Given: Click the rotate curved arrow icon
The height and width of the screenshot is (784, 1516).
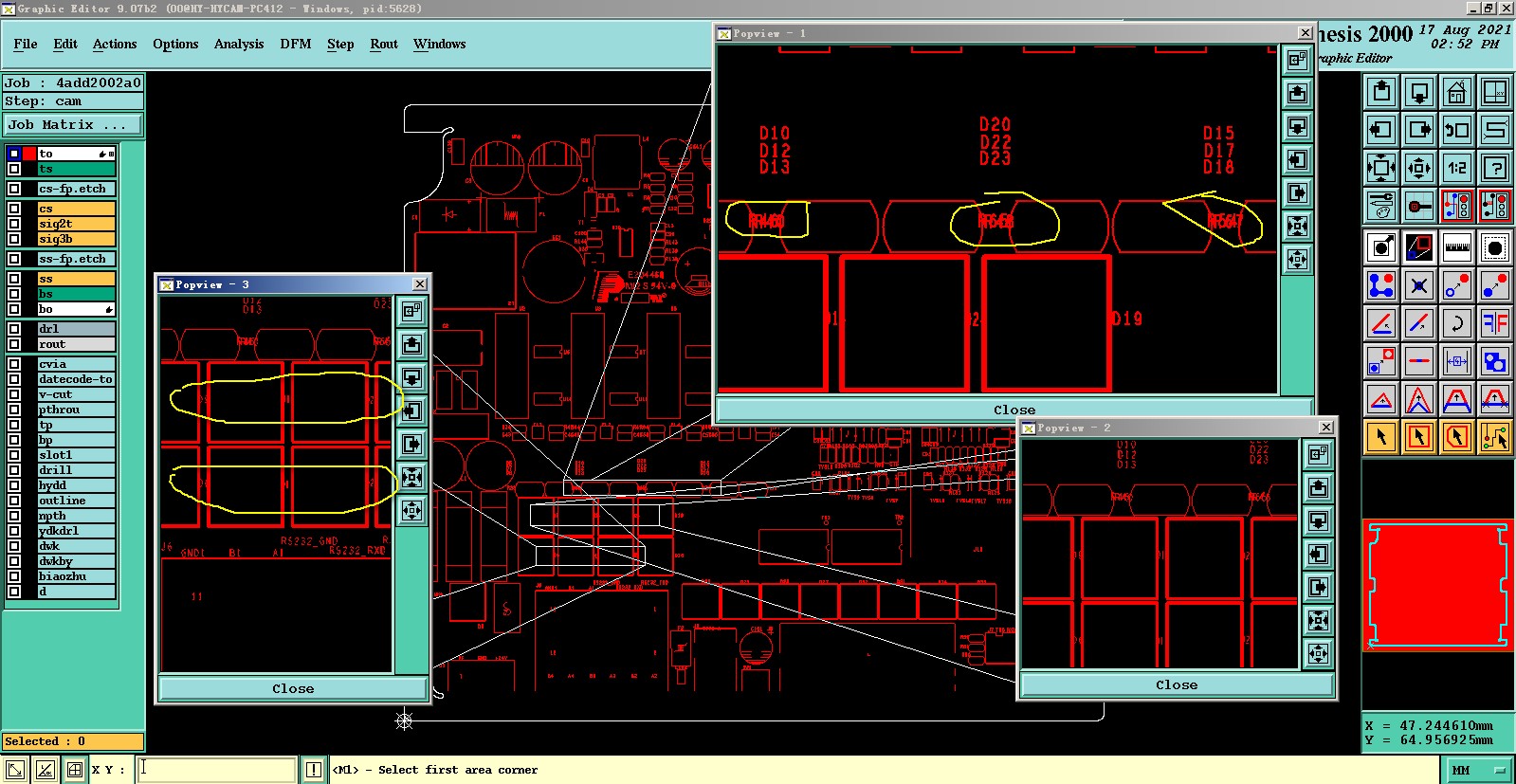Looking at the screenshot, I should tap(1457, 323).
